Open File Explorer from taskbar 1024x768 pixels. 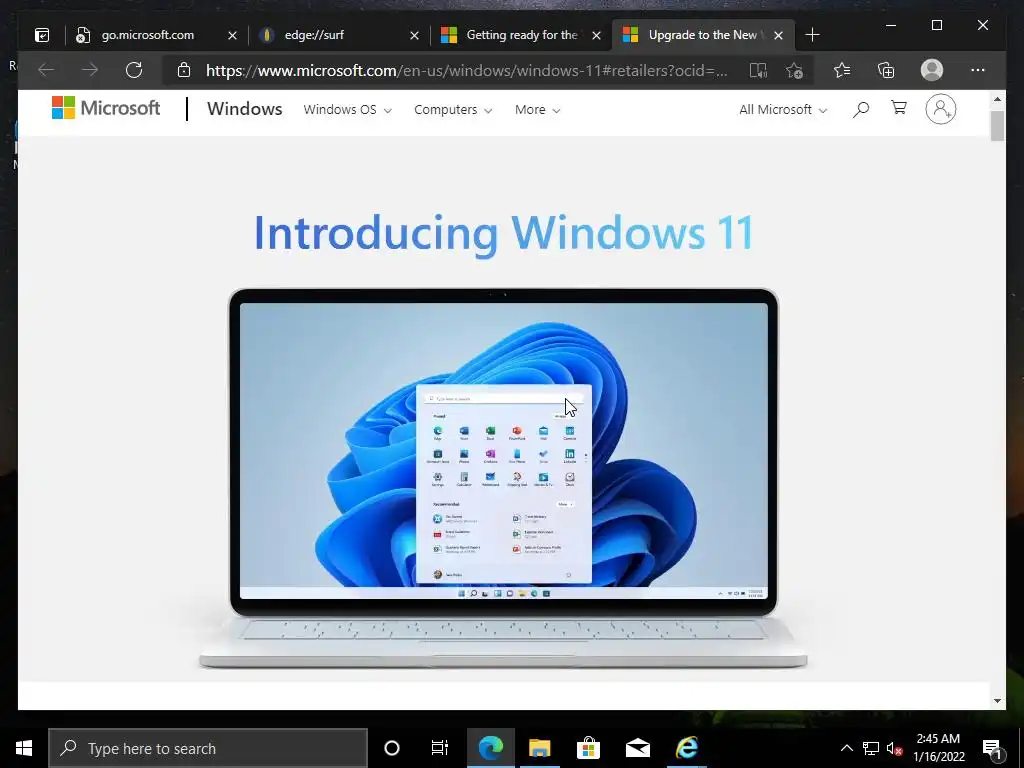(x=539, y=748)
